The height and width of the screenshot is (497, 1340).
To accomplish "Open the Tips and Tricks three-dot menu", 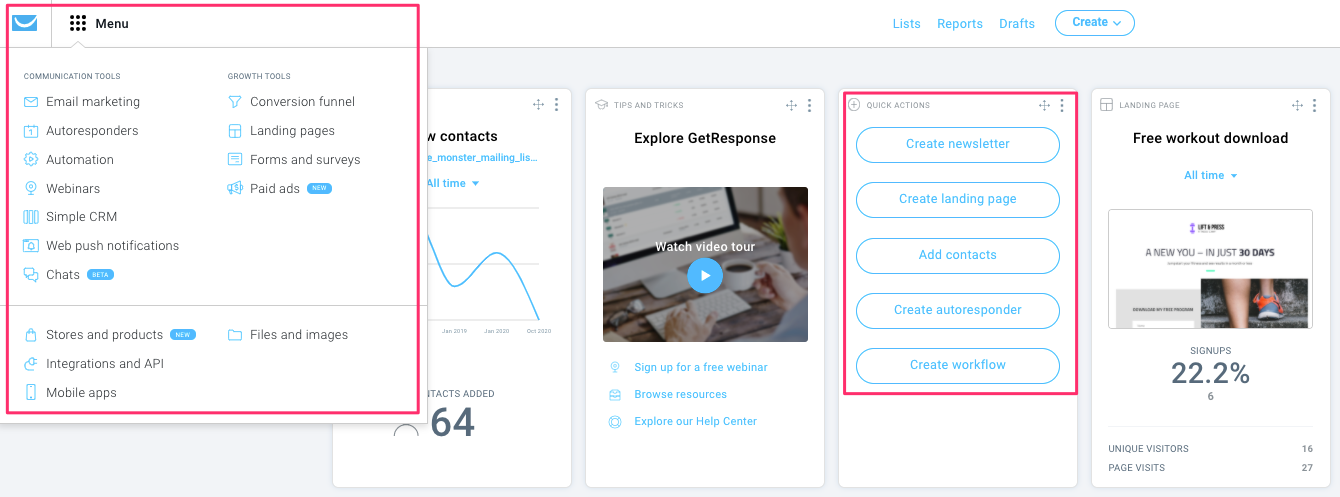I will point(809,105).
